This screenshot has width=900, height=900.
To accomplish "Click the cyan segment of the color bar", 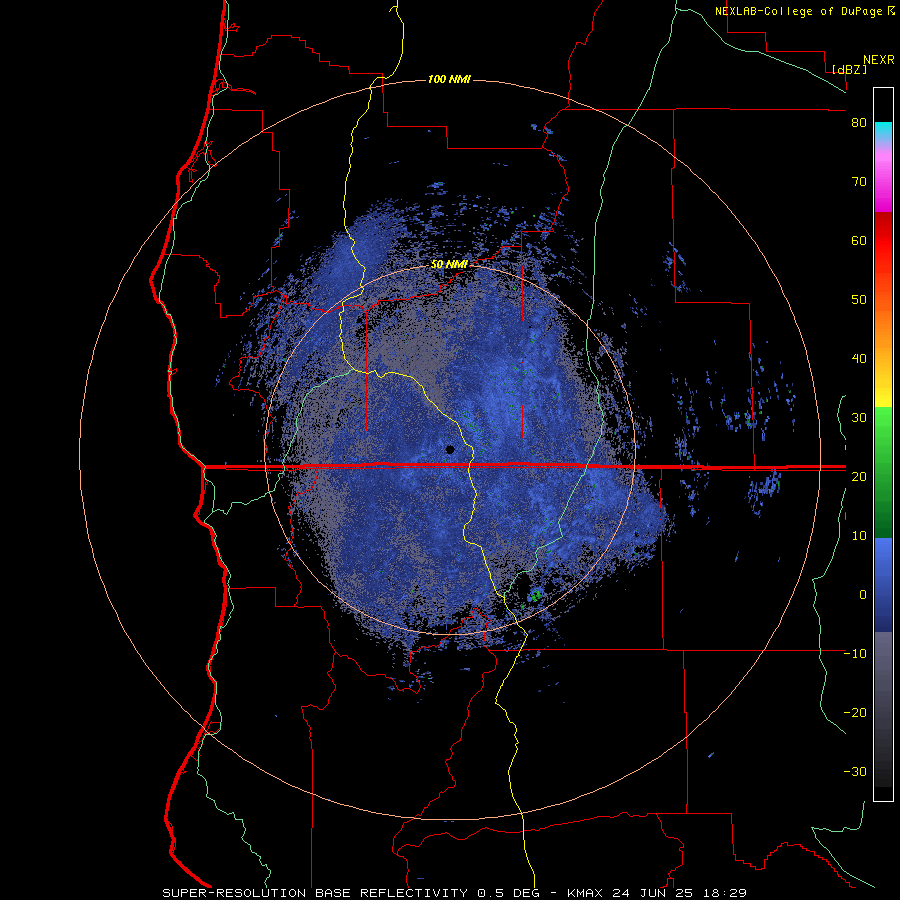I will coord(883,132).
